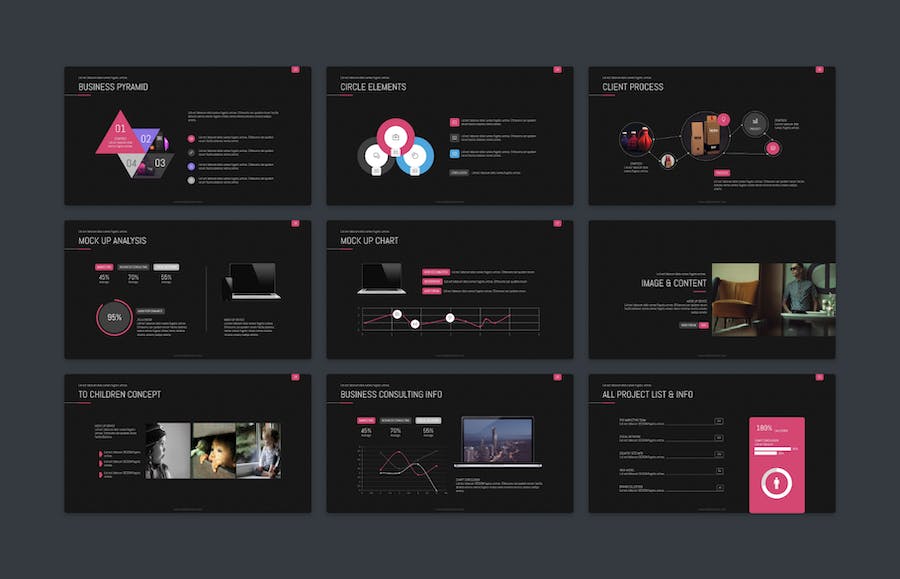
Task: Click the gray chart circle in Client Process
Action: coord(755,123)
